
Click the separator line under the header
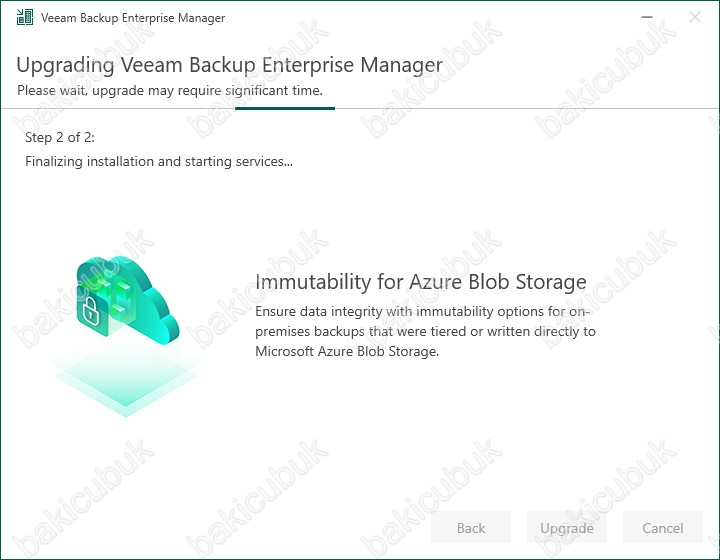pos(360,109)
